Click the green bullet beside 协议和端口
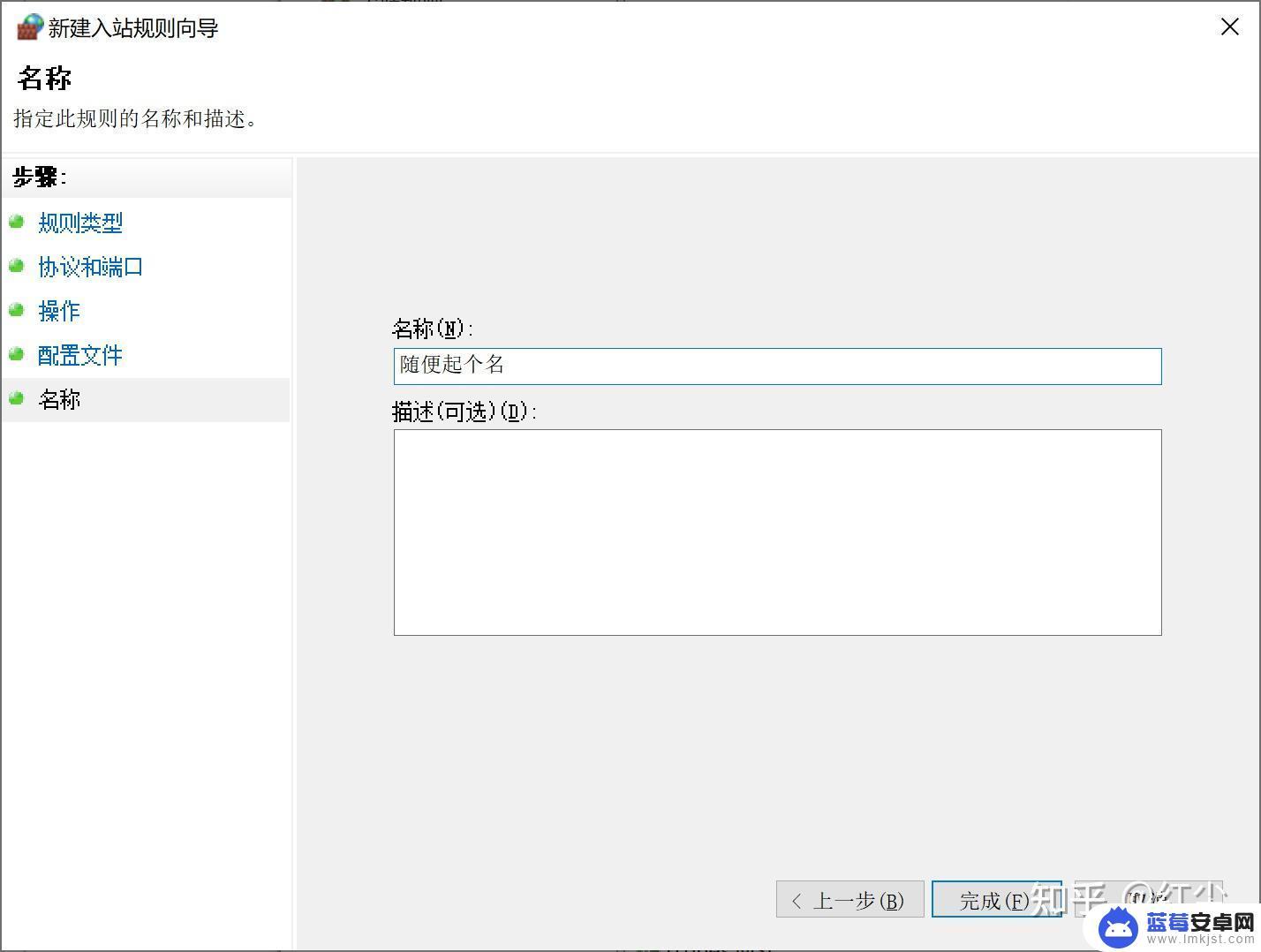 16,265
